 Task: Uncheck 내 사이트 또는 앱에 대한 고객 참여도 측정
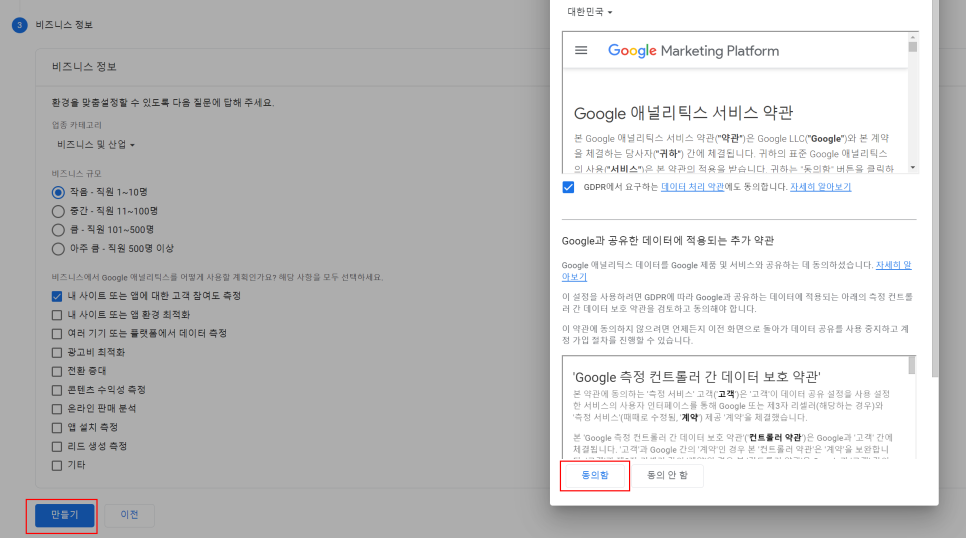(57, 296)
